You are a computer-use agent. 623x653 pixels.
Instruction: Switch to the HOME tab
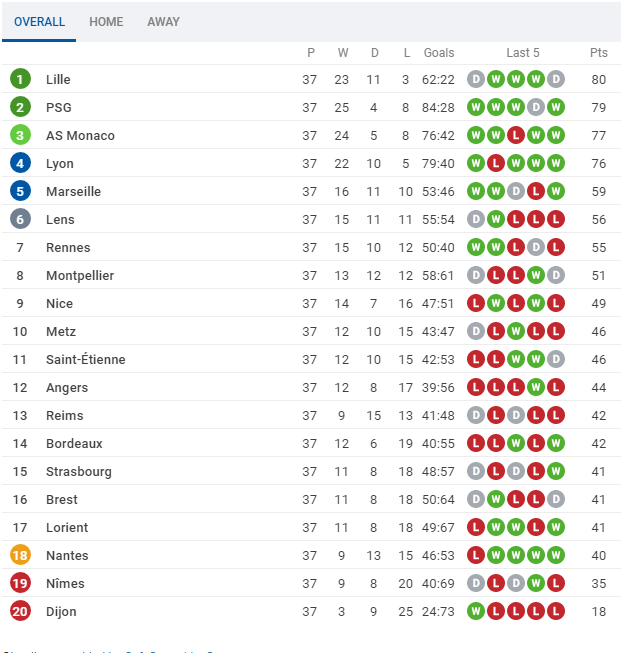(106, 21)
